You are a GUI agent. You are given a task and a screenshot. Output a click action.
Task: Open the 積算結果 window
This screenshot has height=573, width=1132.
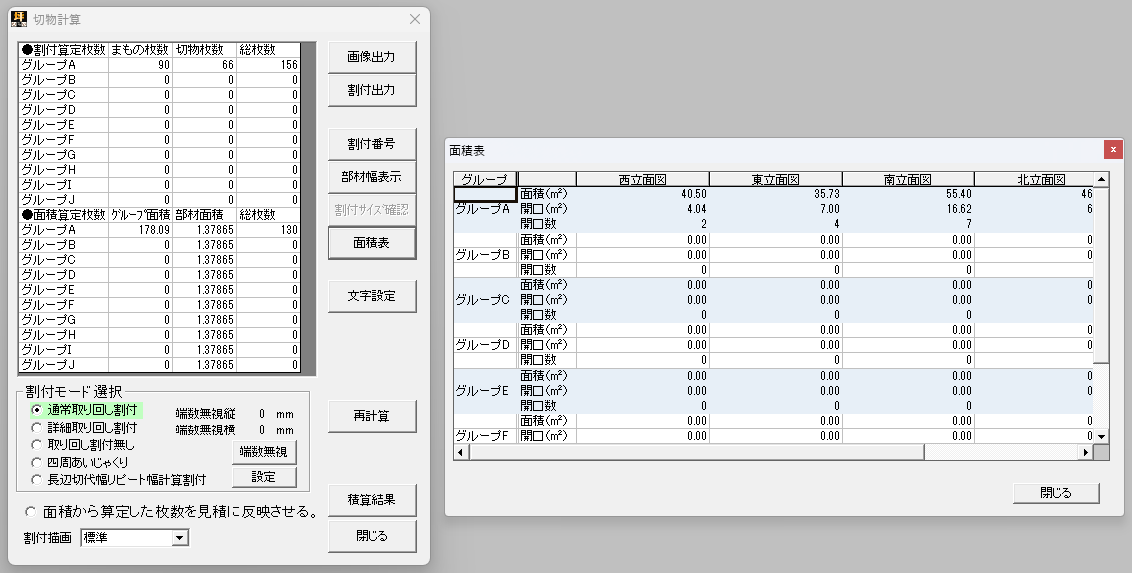click(371, 499)
